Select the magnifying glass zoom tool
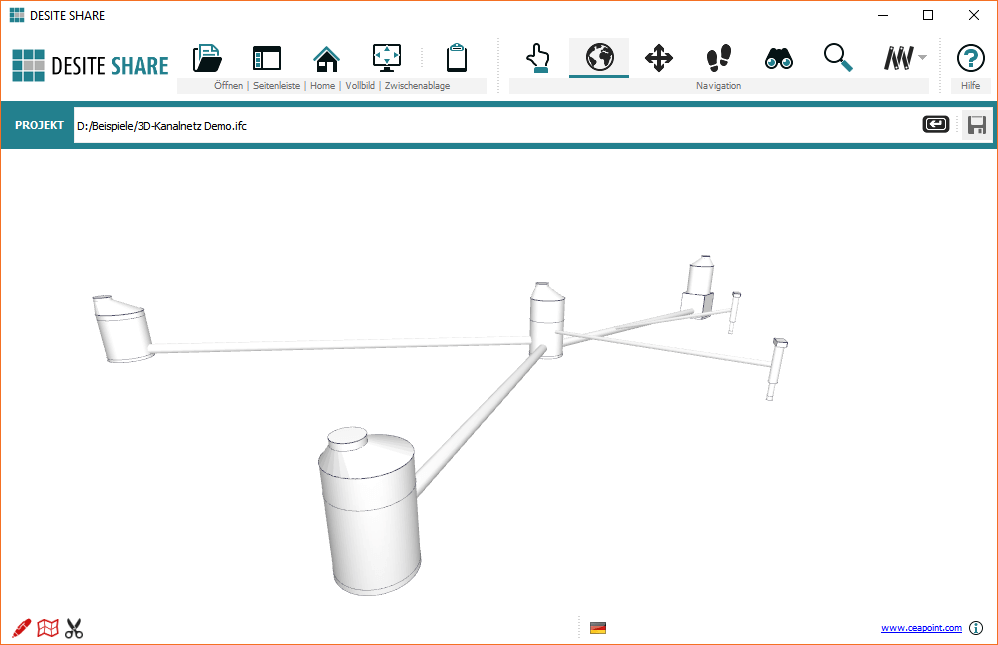This screenshot has height=645, width=998. click(838, 58)
